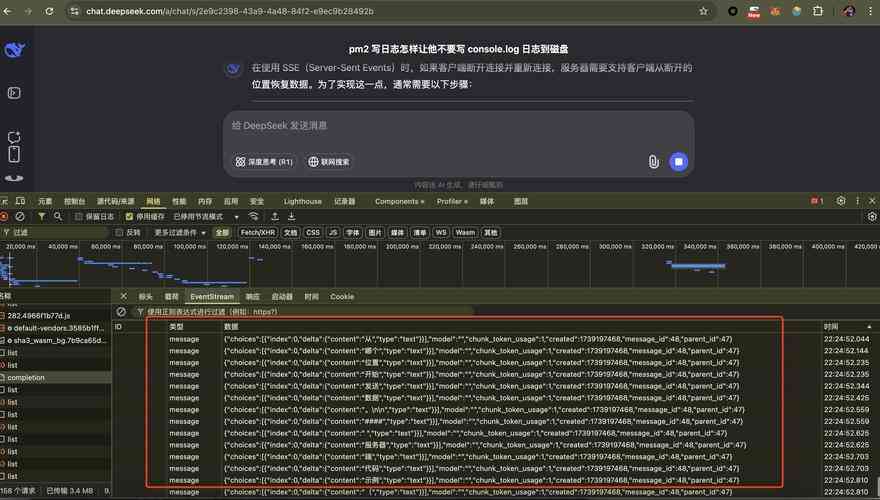Toggle 深度思考 (R1) mode button

tap(264, 161)
